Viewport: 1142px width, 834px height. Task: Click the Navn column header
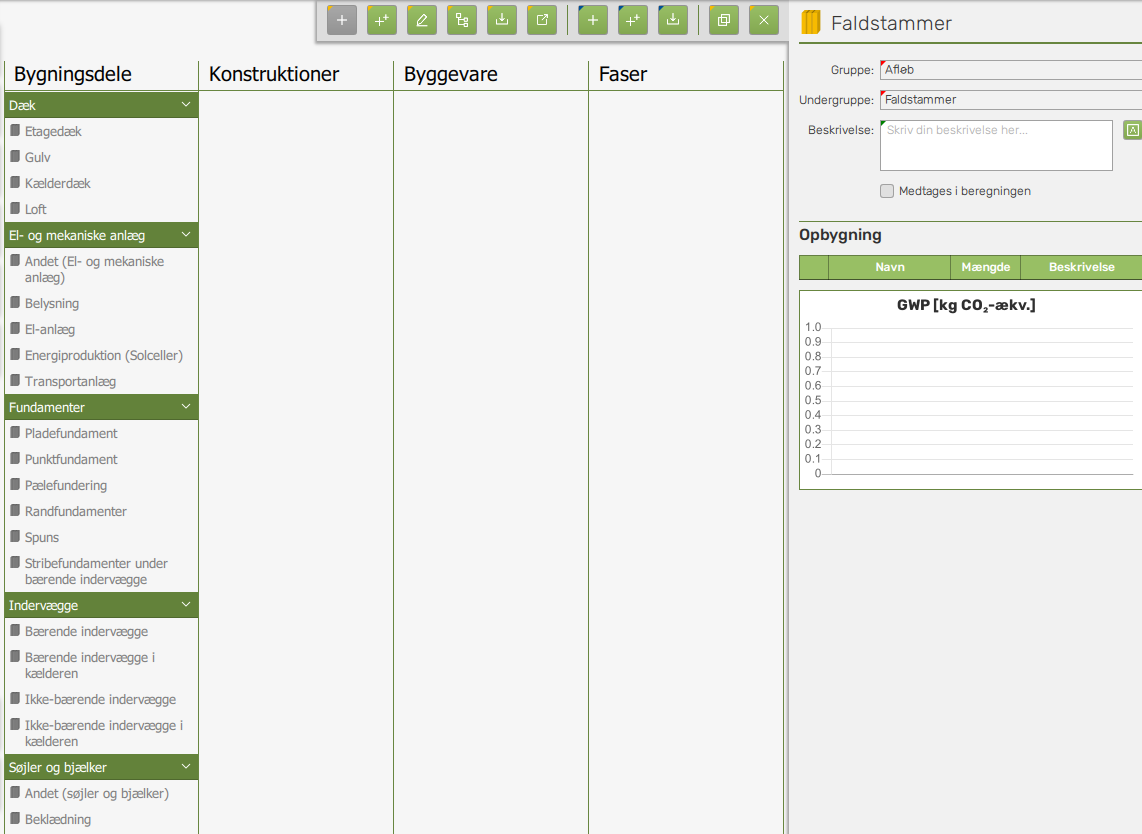[x=889, y=267]
